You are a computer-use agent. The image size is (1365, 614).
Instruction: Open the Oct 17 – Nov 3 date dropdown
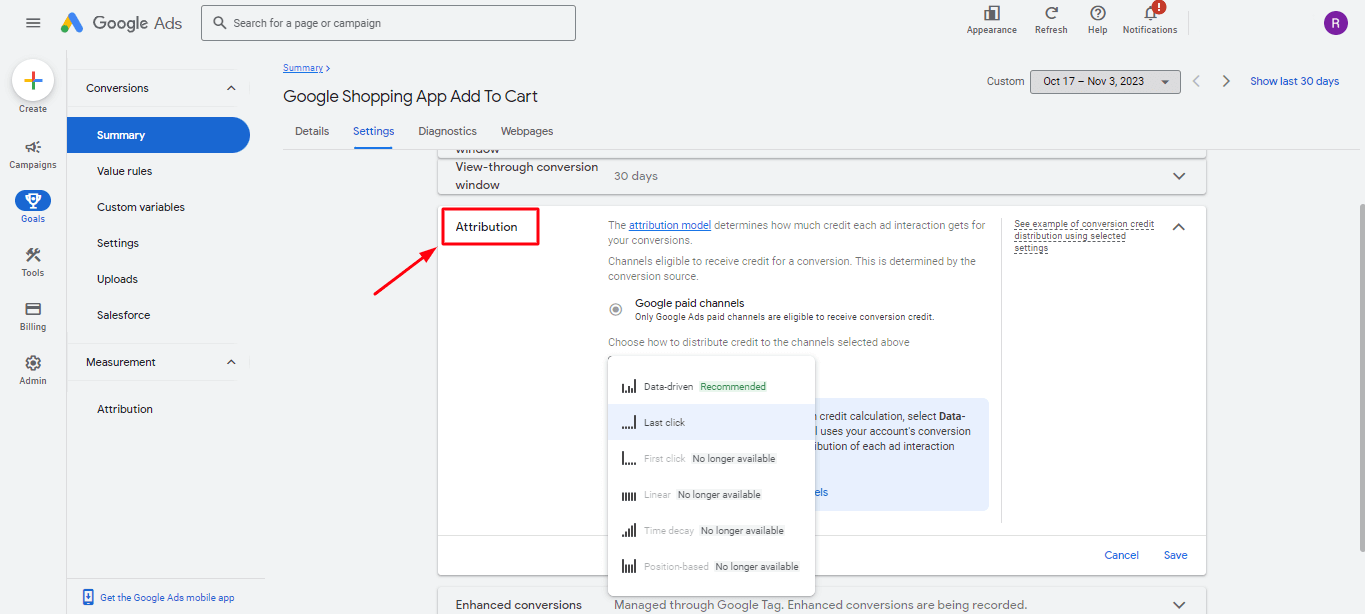point(1105,81)
